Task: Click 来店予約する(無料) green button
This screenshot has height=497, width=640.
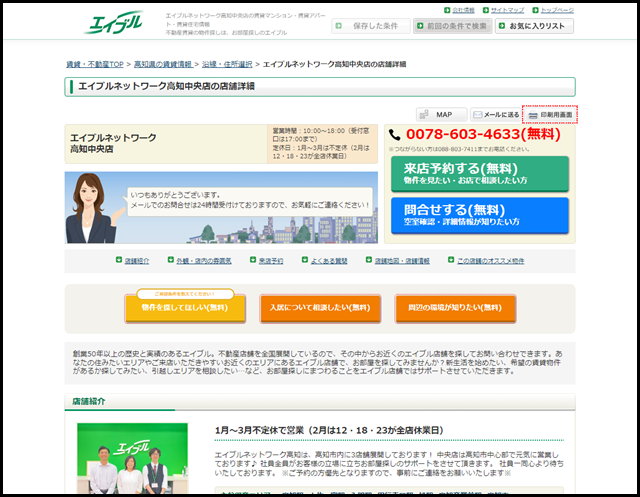Action: pos(480,174)
